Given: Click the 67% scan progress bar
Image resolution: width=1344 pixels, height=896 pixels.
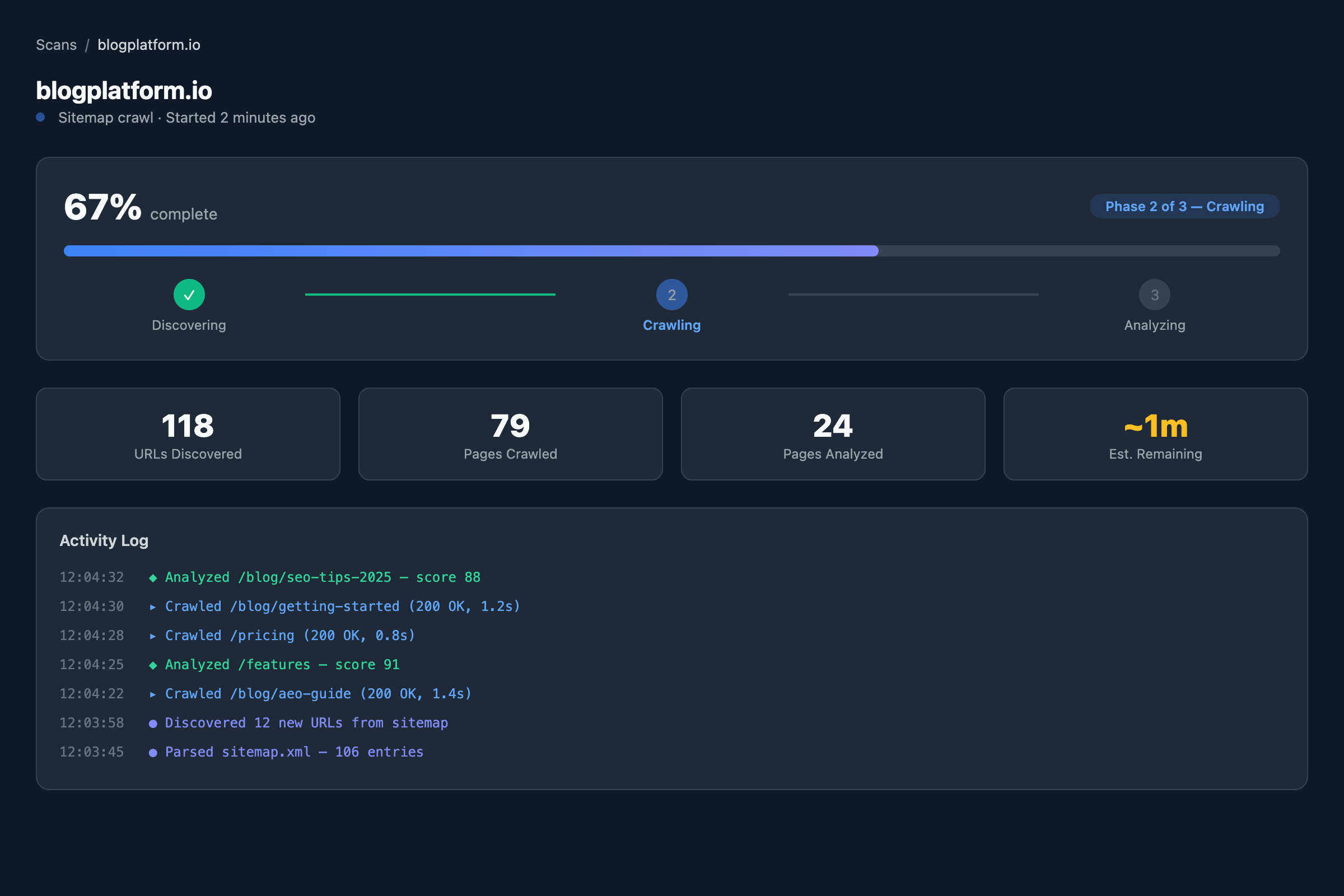Looking at the screenshot, I should (x=671, y=251).
